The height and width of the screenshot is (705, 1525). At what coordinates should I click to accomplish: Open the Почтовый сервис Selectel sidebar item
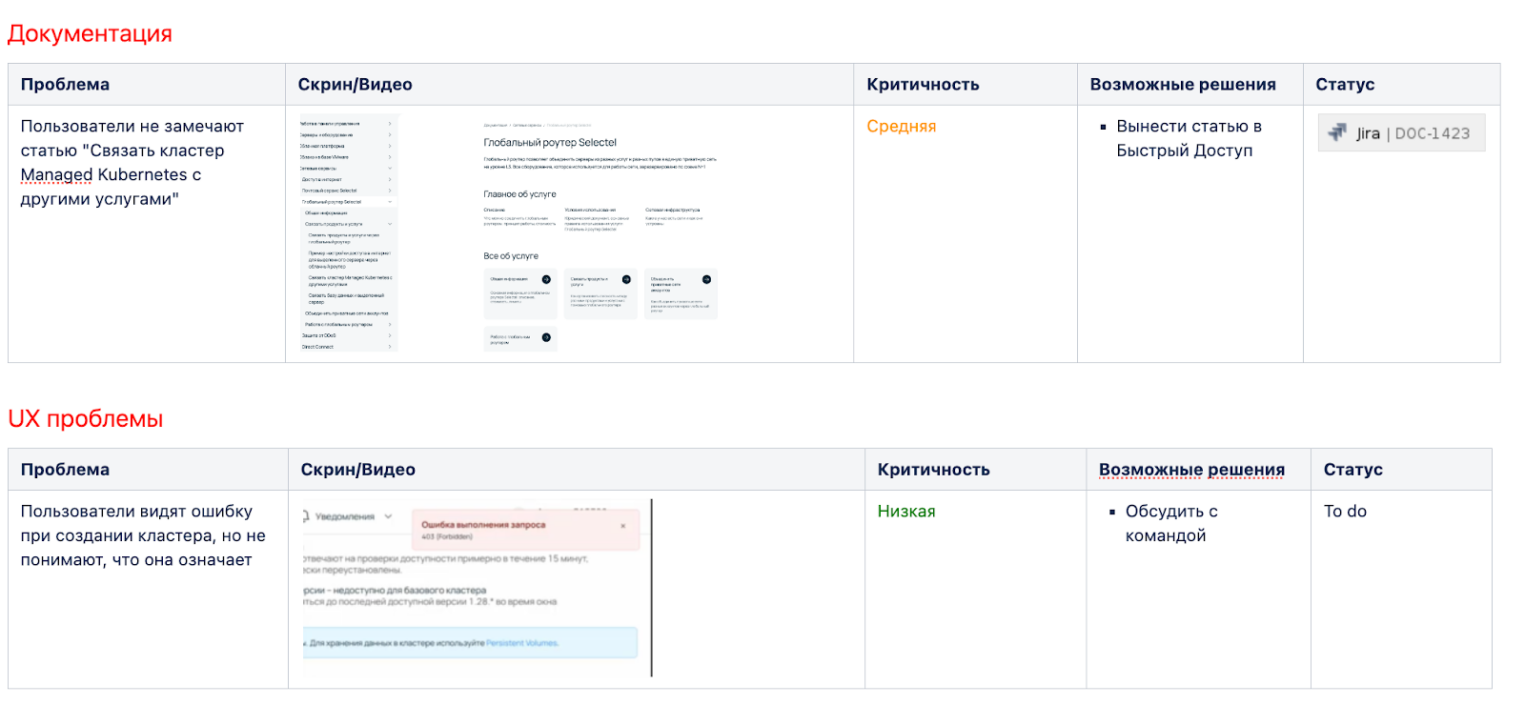point(330,190)
